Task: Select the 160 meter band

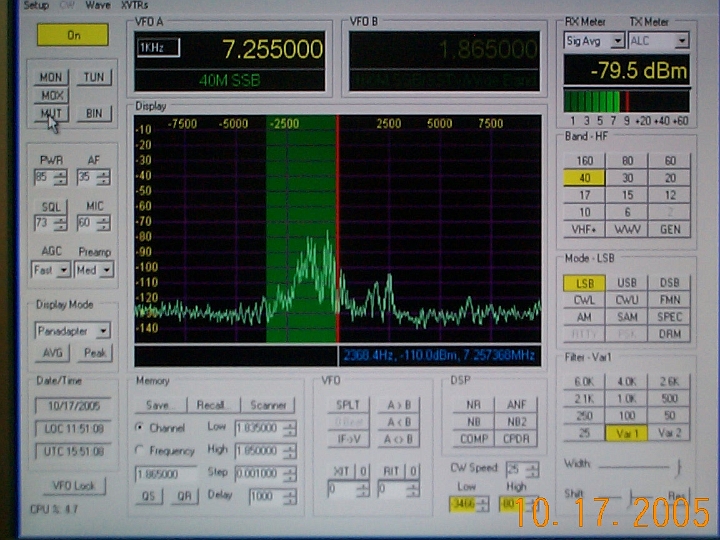Action: pos(585,161)
